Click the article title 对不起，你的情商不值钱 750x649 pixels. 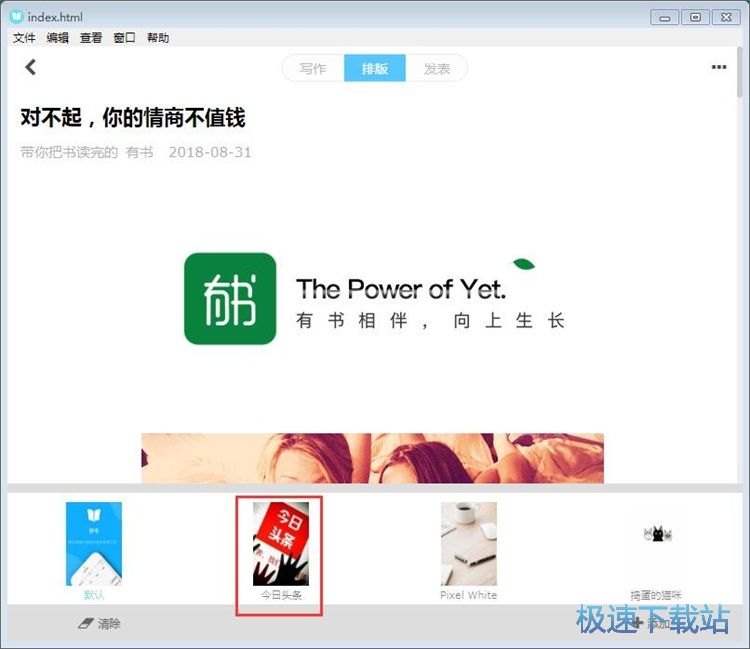coord(133,118)
